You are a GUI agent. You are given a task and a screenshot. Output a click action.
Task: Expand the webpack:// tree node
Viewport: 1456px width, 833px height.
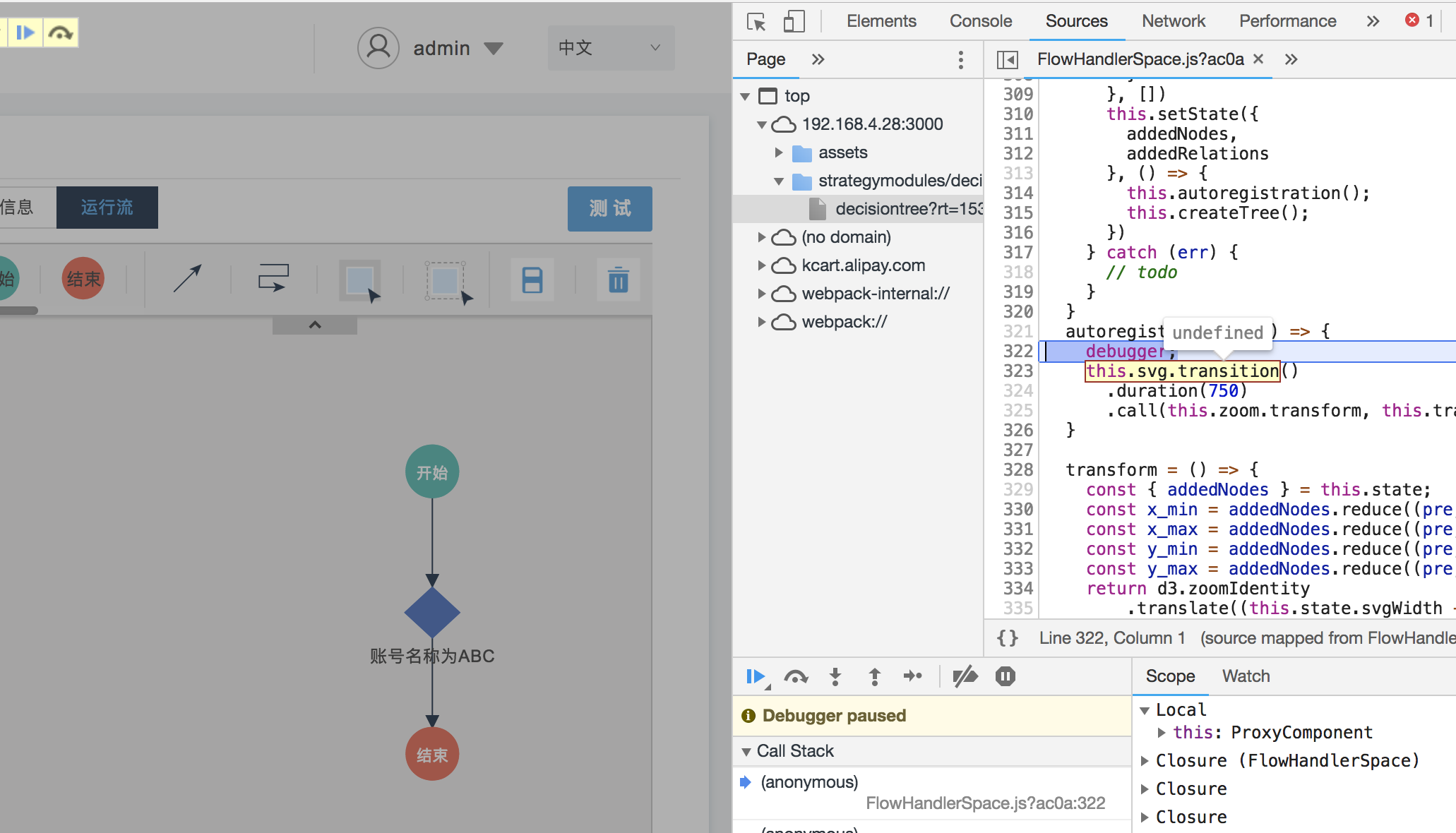[761, 322]
